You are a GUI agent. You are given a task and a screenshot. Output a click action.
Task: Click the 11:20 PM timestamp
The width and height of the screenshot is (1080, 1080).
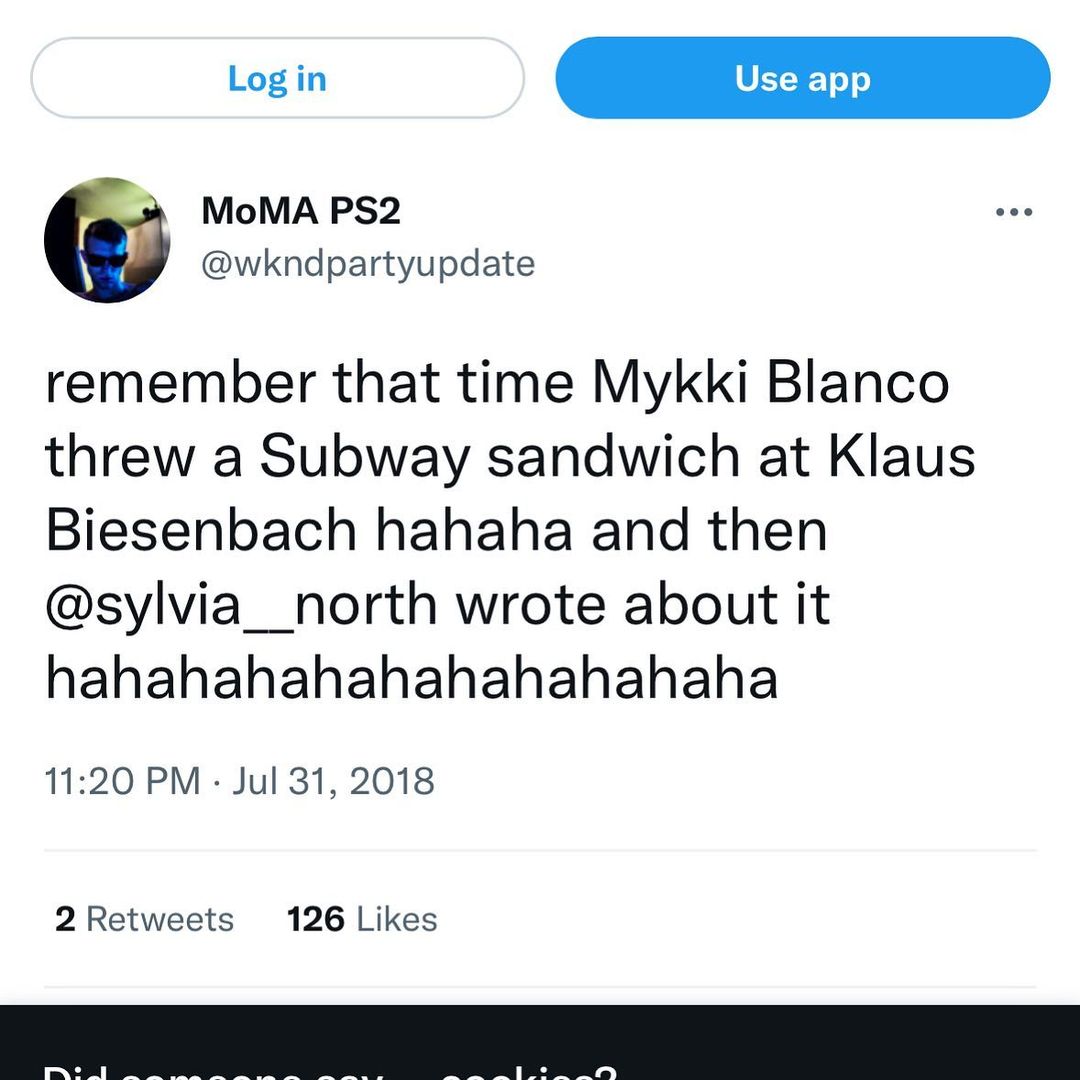pos(122,780)
